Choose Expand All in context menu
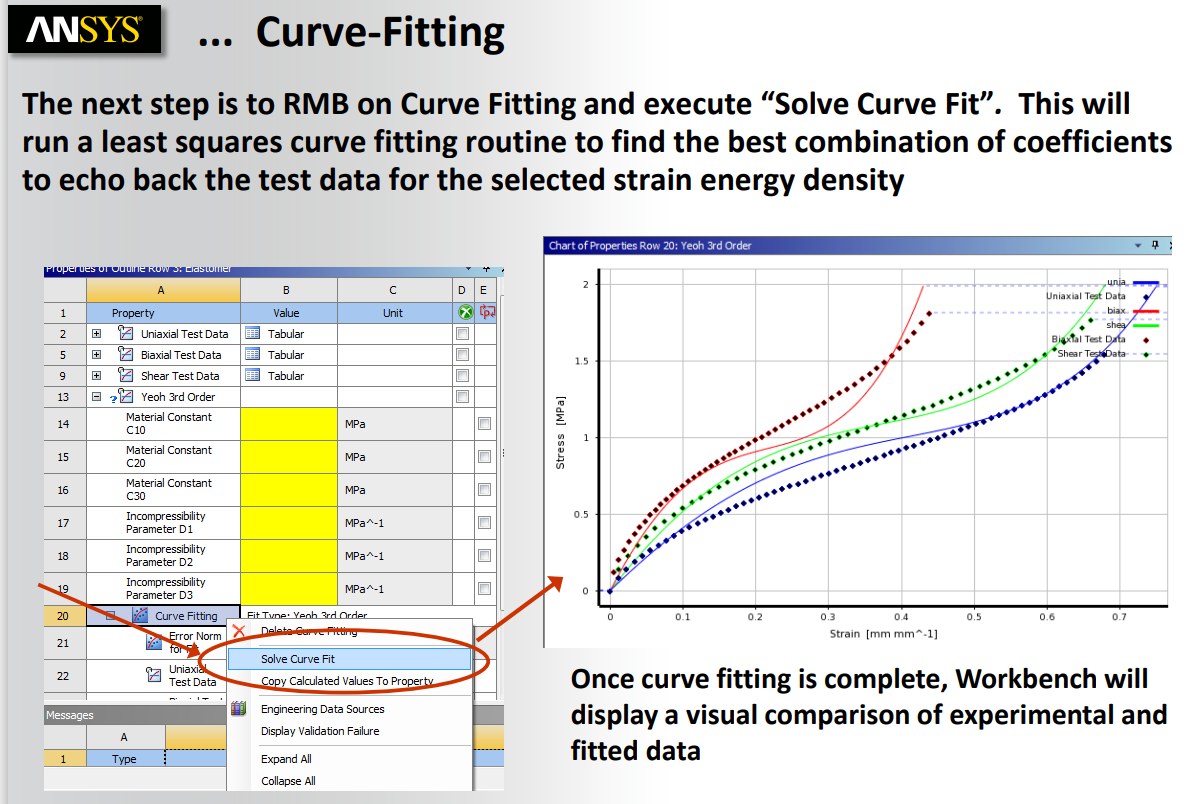The height and width of the screenshot is (804, 1203). (x=349, y=759)
